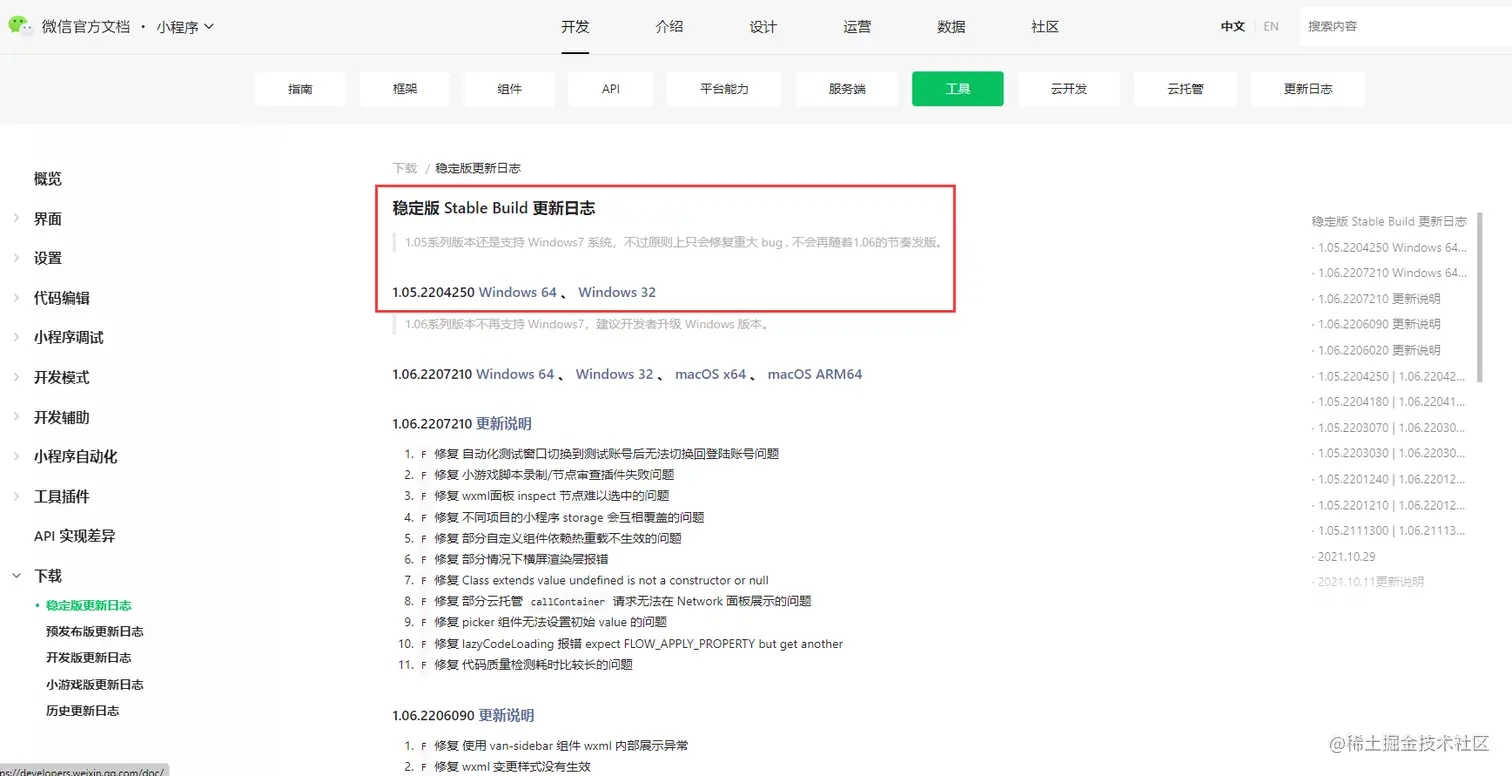Expand the 界面 sidebar section
The image size is (1512, 776).
(48, 219)
